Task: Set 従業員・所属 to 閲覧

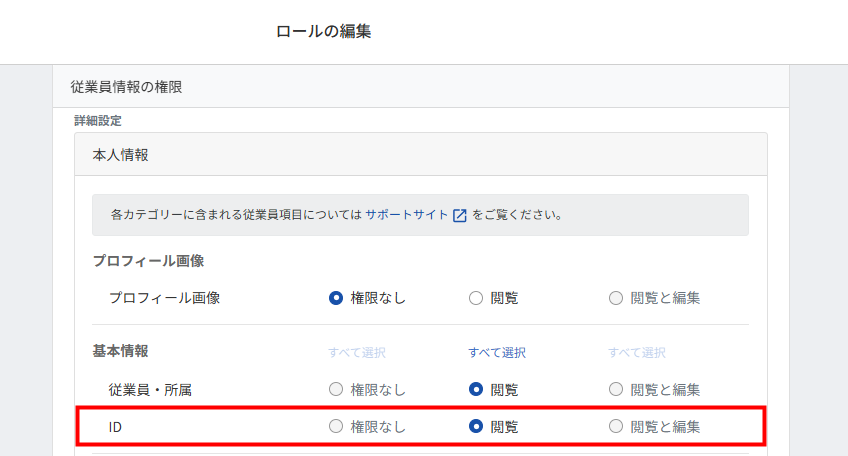Action: 476,389
